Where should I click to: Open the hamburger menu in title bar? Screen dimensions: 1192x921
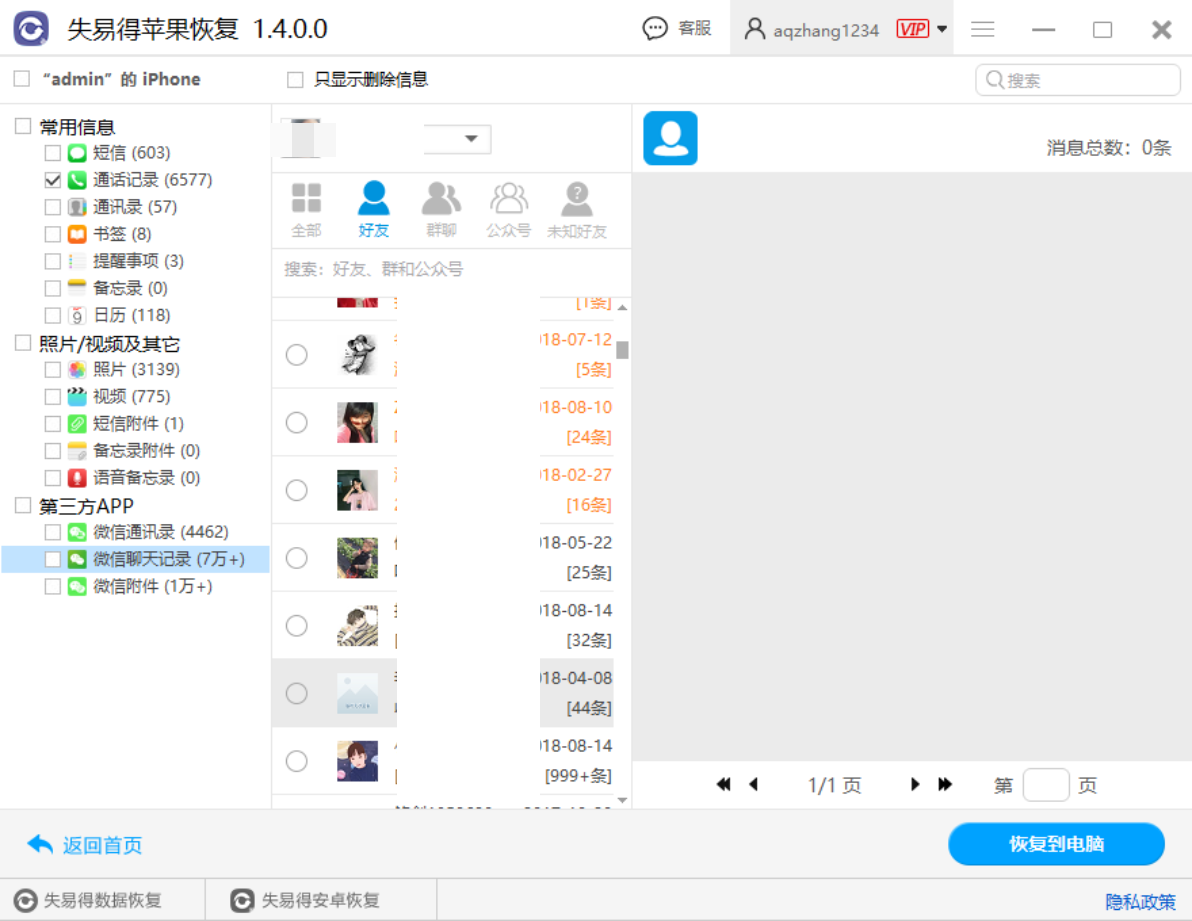[982, 29]
